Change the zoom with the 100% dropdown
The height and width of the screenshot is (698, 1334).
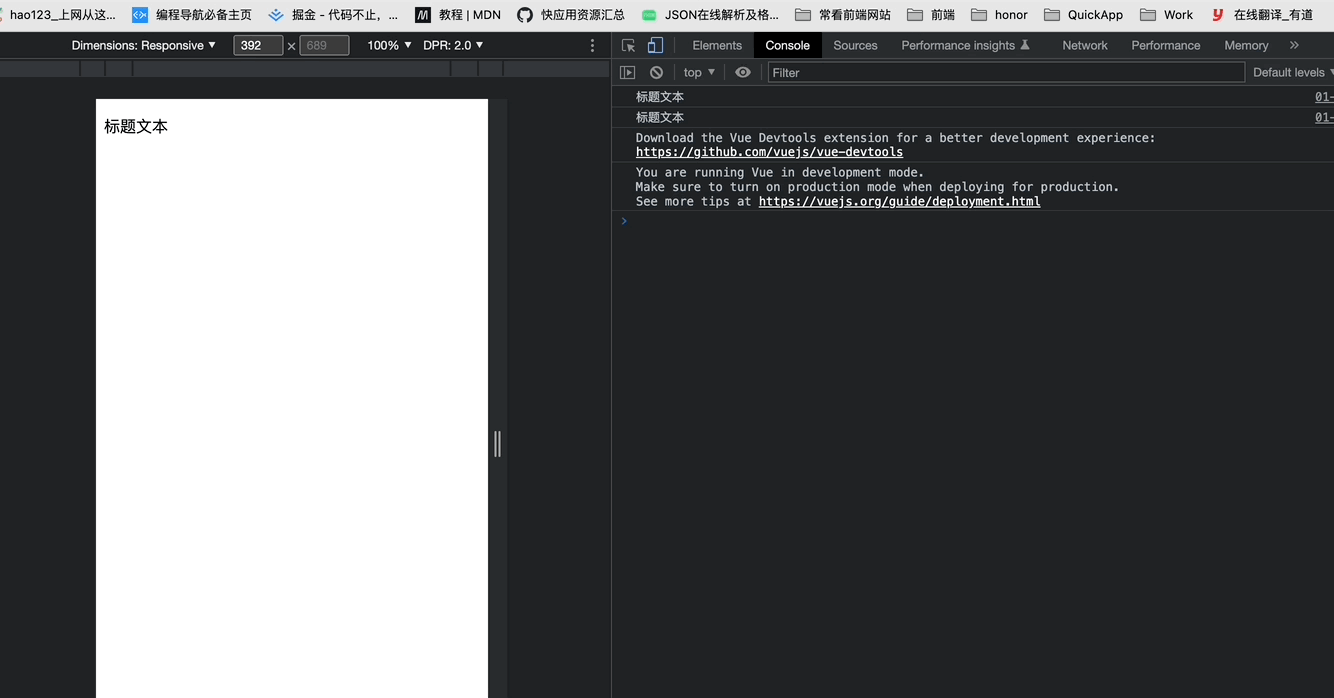pyautogui.click(x=387, y=45)
